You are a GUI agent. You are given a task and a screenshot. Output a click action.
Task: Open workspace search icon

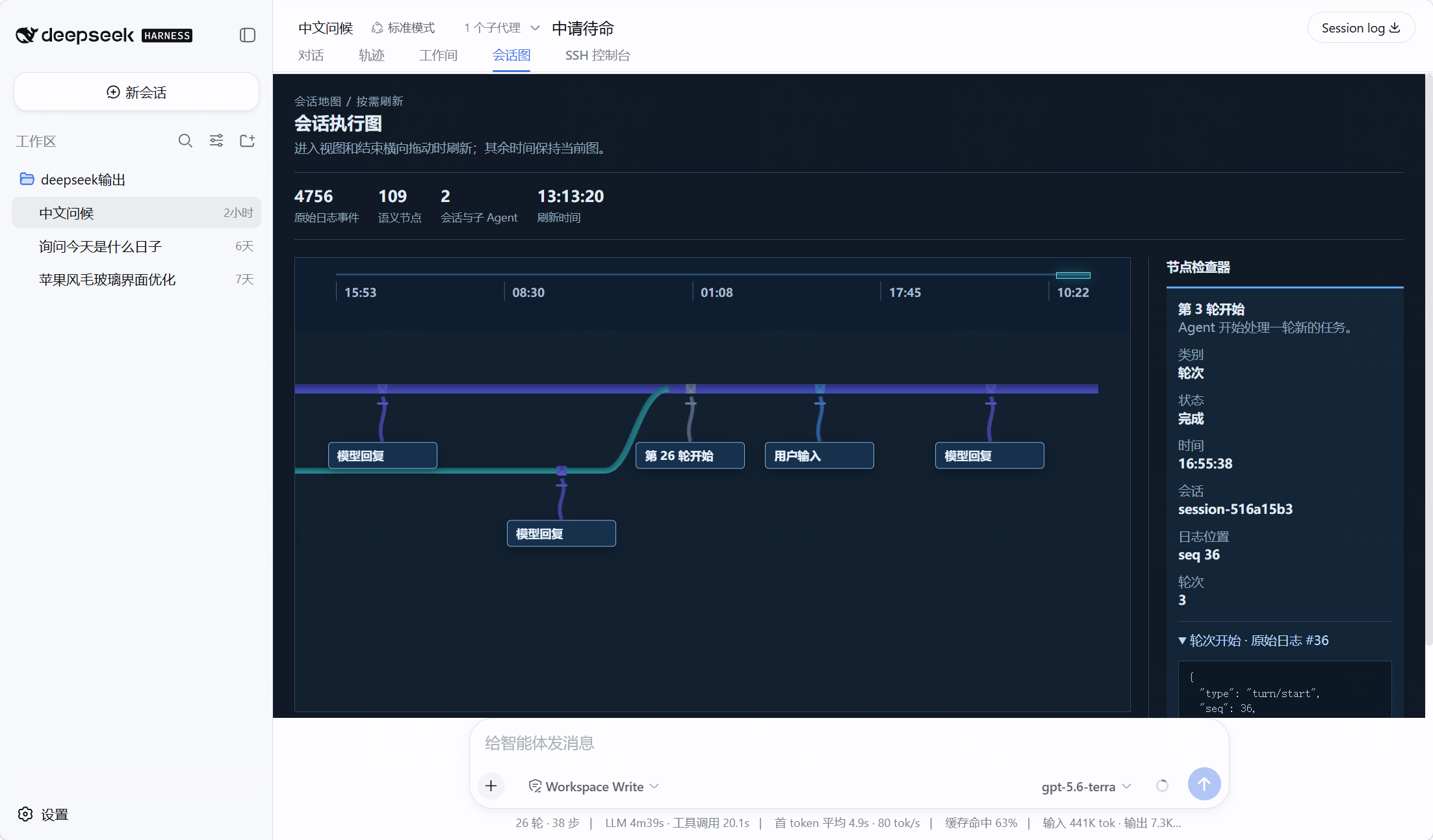185,141
